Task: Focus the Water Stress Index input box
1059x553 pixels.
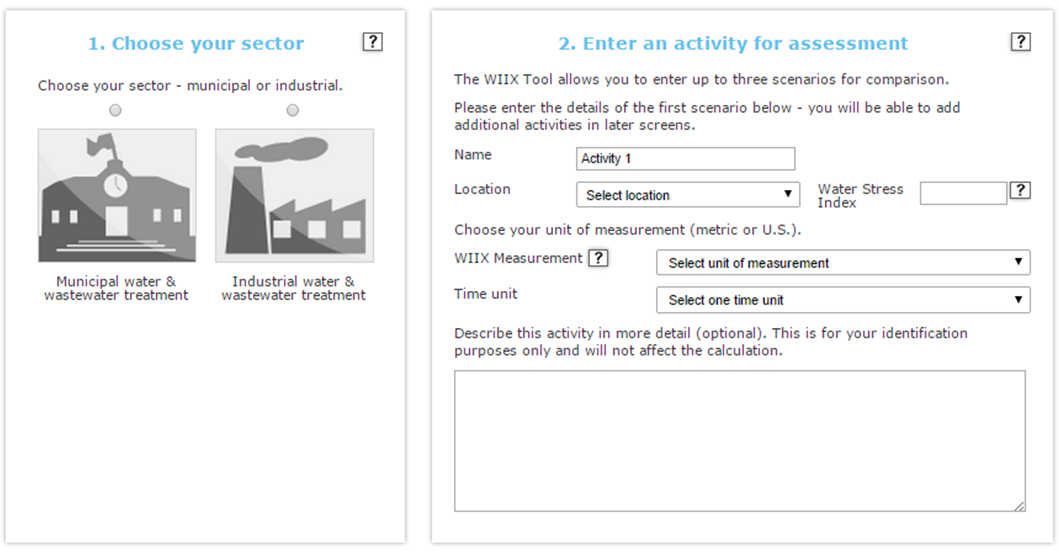Action: 963,193
